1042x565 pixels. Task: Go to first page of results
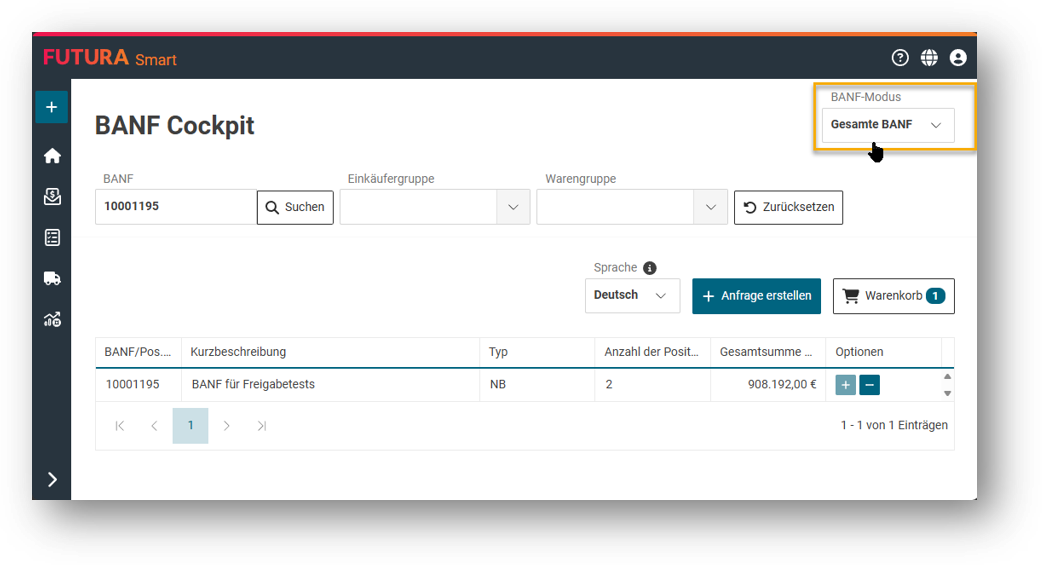120,425
